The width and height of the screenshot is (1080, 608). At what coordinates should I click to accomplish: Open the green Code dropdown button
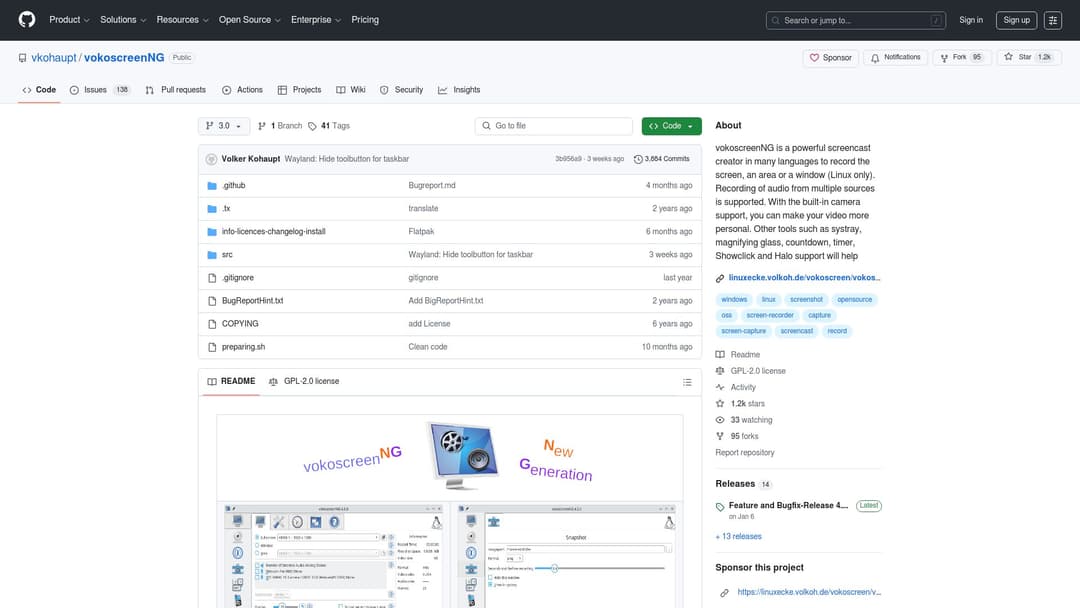click(672, 126)
